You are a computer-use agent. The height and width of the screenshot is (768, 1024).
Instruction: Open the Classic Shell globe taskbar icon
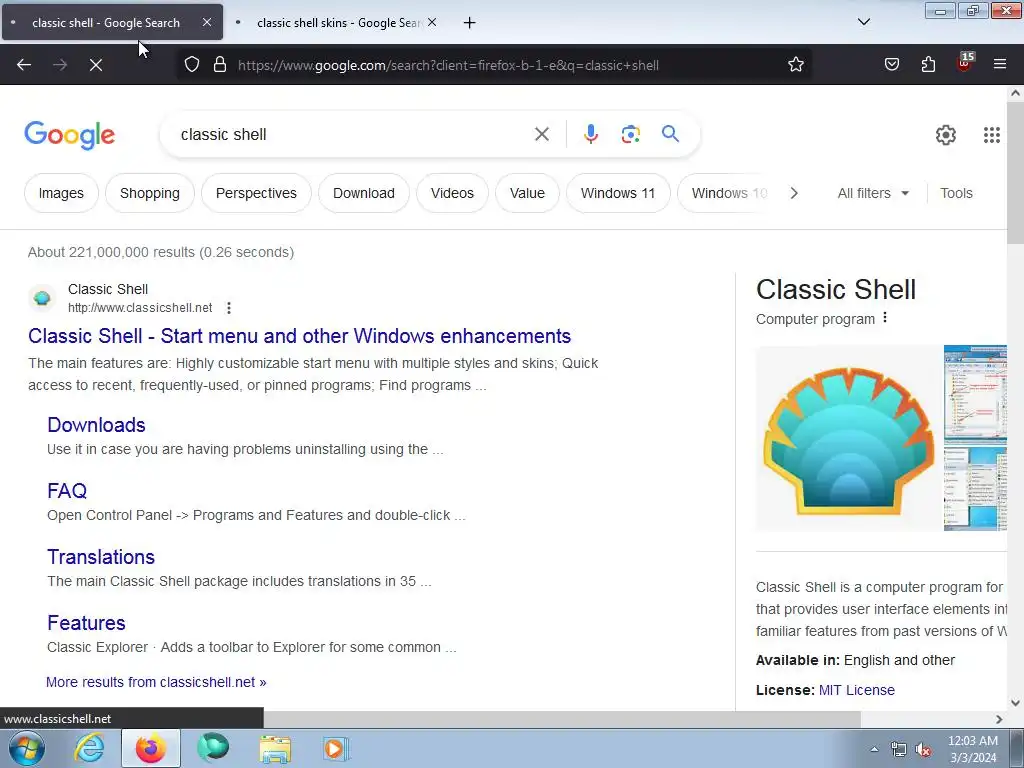click(213, 748)
